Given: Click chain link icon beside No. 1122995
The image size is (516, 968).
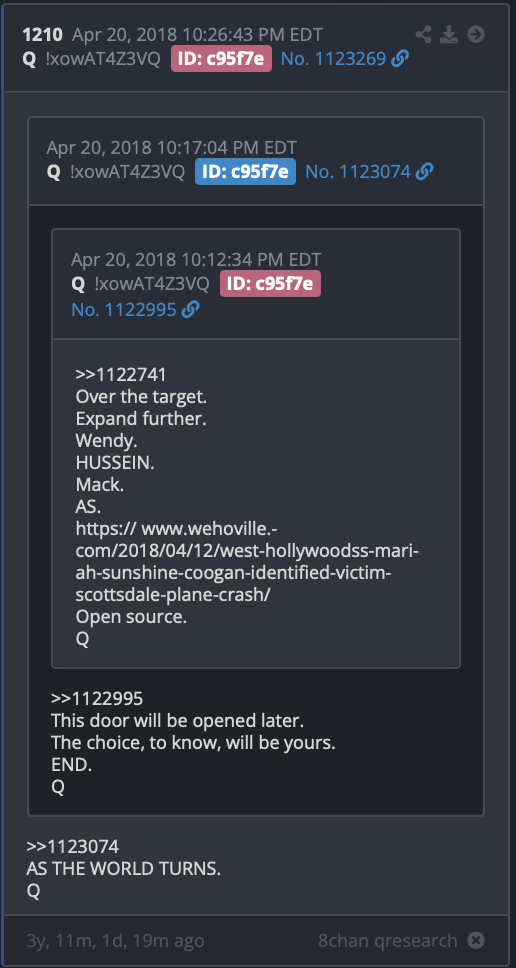Looking at the screenshot, I should coord(191,309).
